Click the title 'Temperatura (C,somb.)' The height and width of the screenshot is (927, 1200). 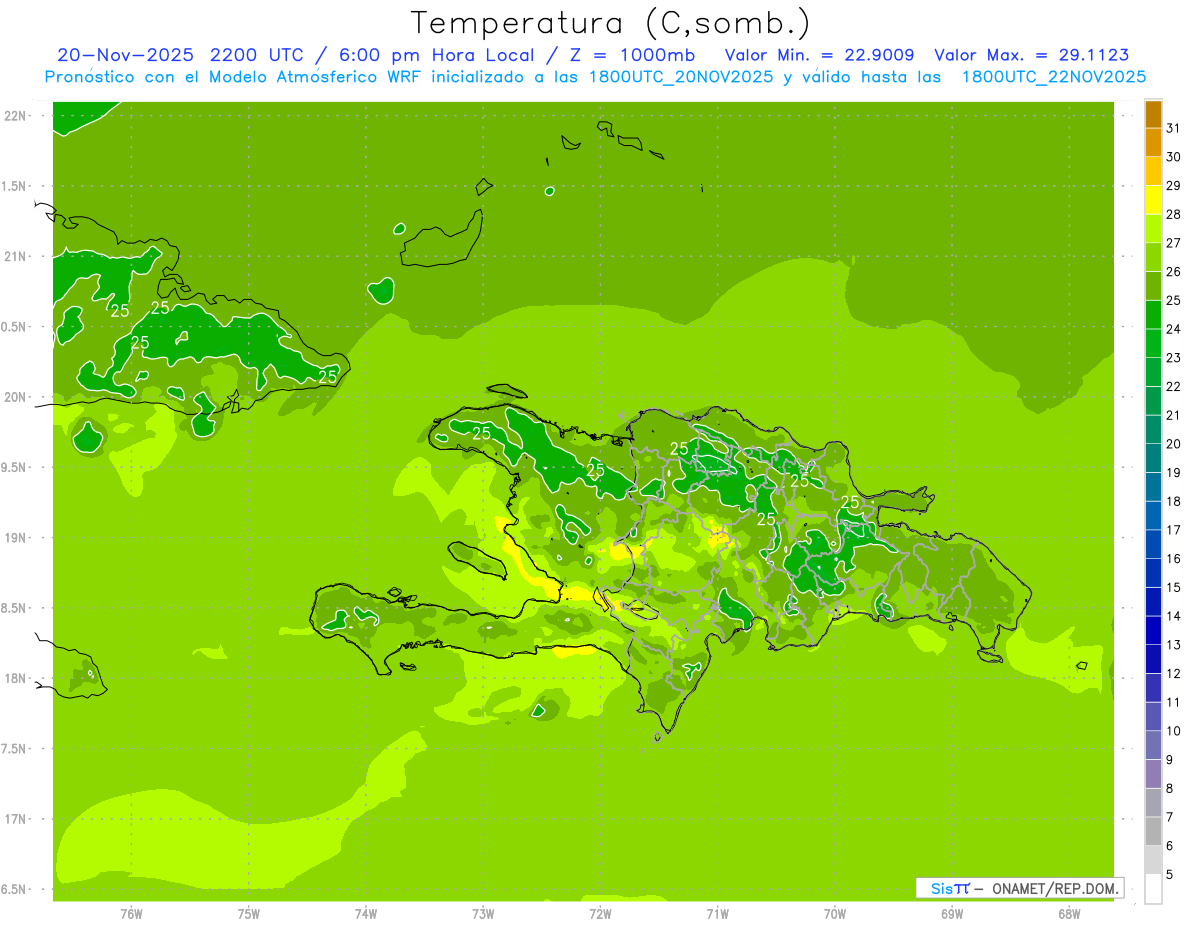(x=611, y=23)
